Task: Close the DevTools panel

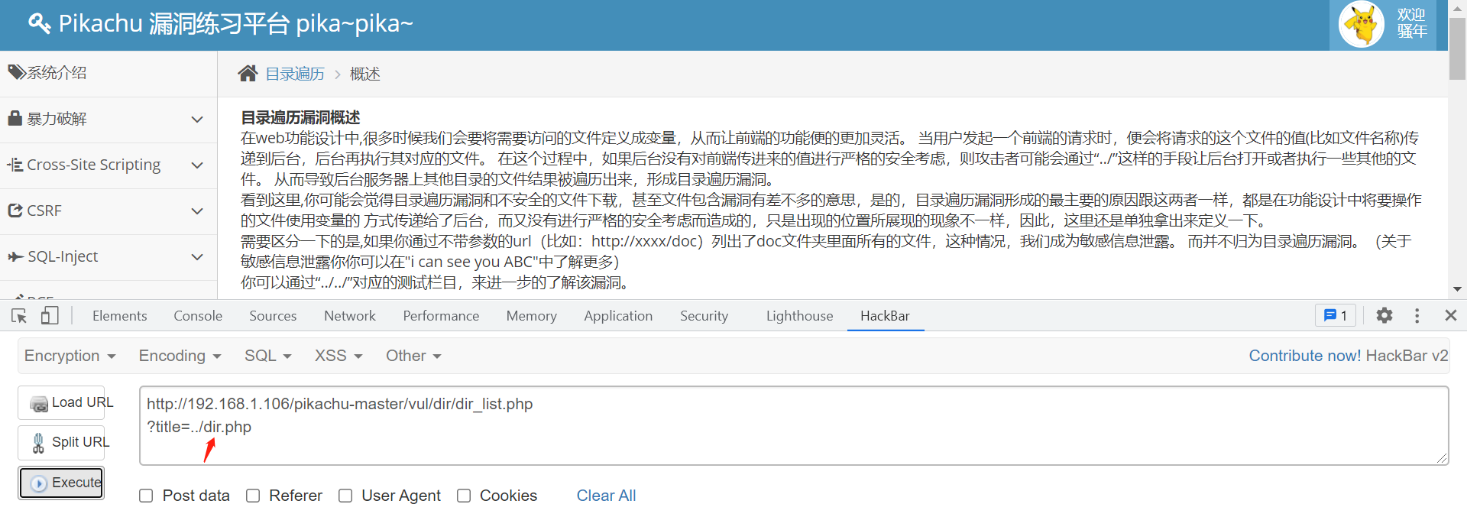Action: click(1451, 316)
